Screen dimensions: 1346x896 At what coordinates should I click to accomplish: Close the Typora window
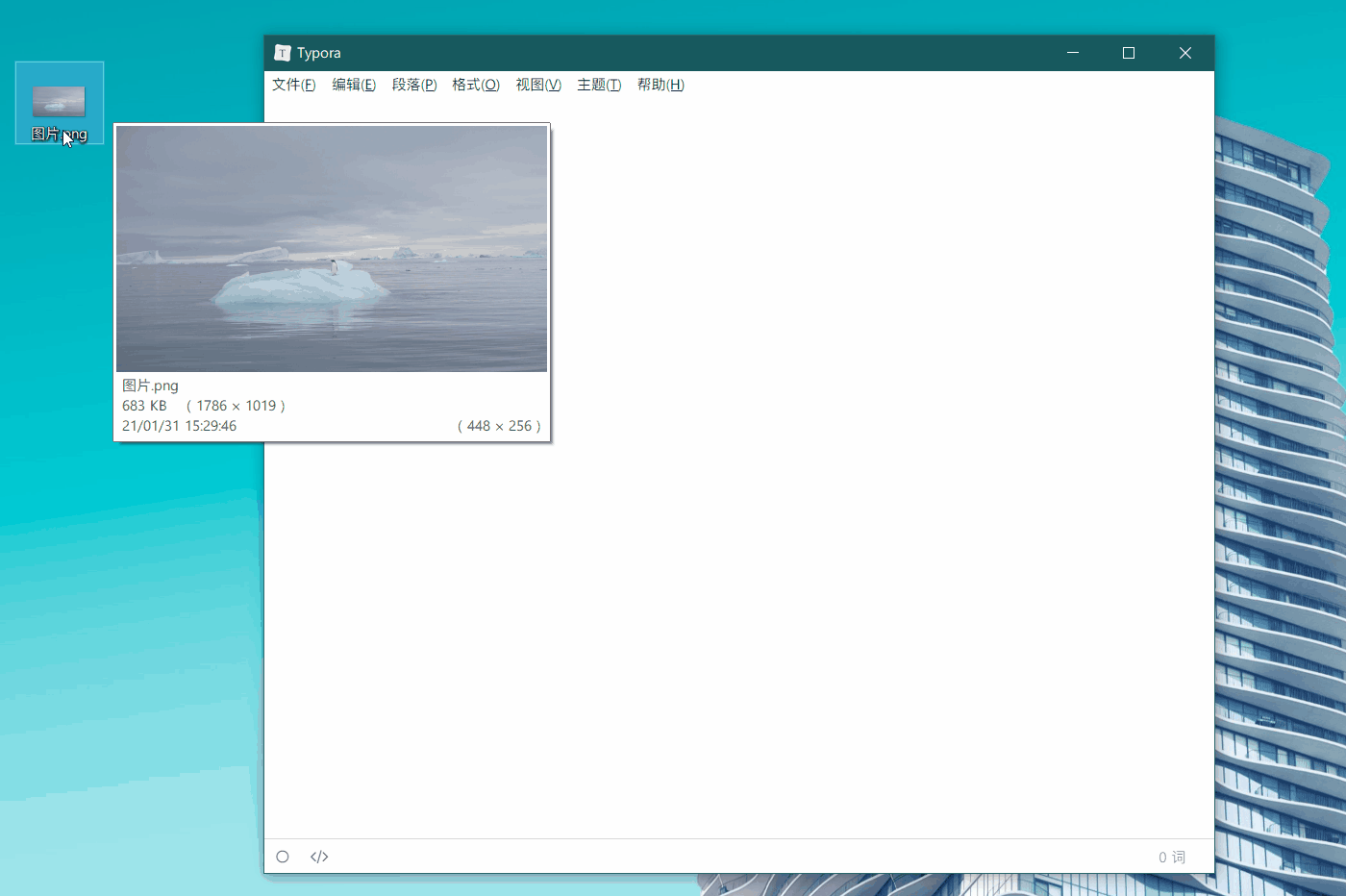[x=1184, y=53]
